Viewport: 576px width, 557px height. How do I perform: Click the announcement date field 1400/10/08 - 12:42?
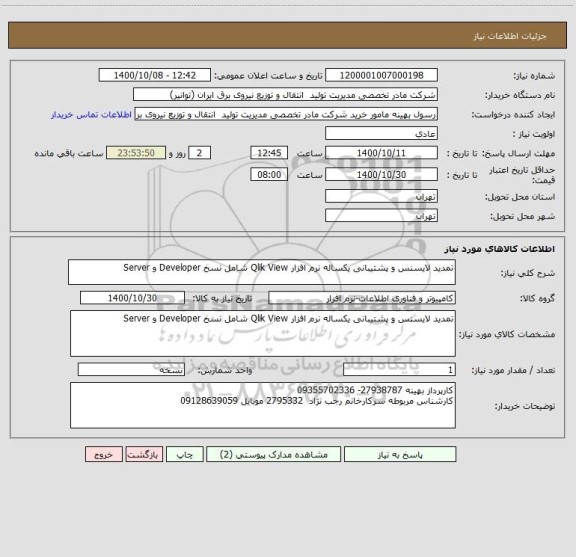155,75
